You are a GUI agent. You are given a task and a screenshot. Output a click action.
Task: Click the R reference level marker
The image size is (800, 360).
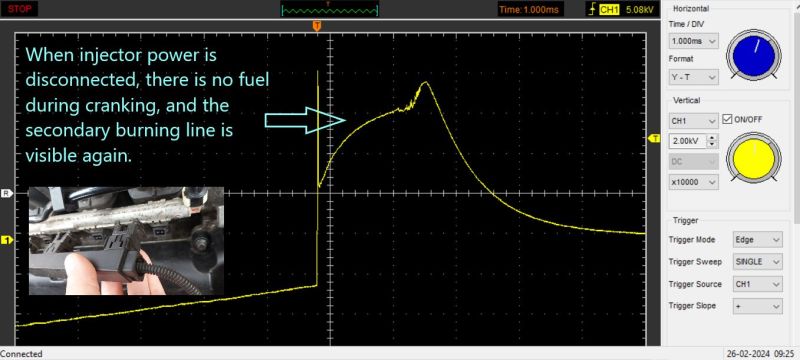pos(7,193)
